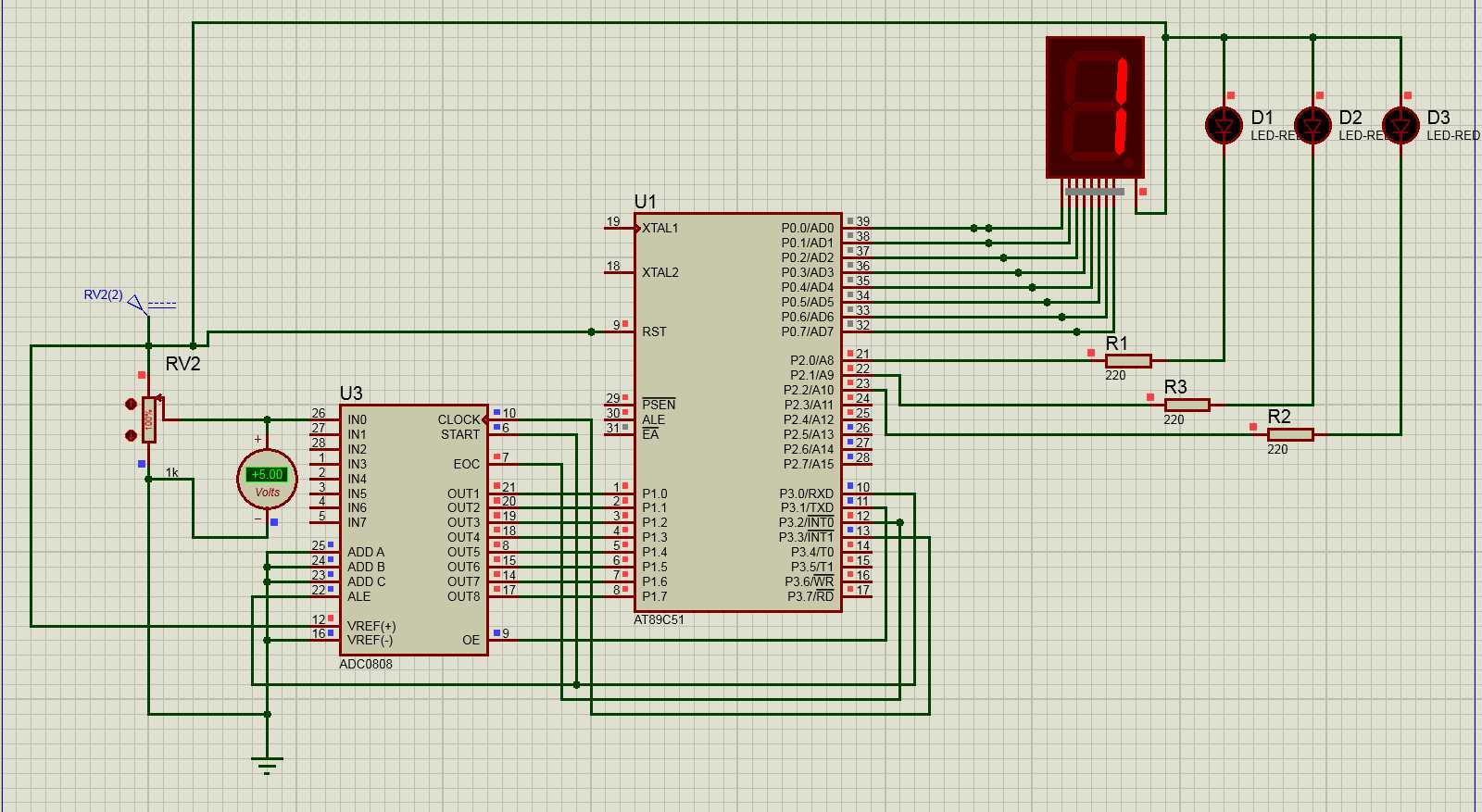Screen dimensions: 1482x812
Task: Click the AT89C51 part name text
Action: [659, 619]
